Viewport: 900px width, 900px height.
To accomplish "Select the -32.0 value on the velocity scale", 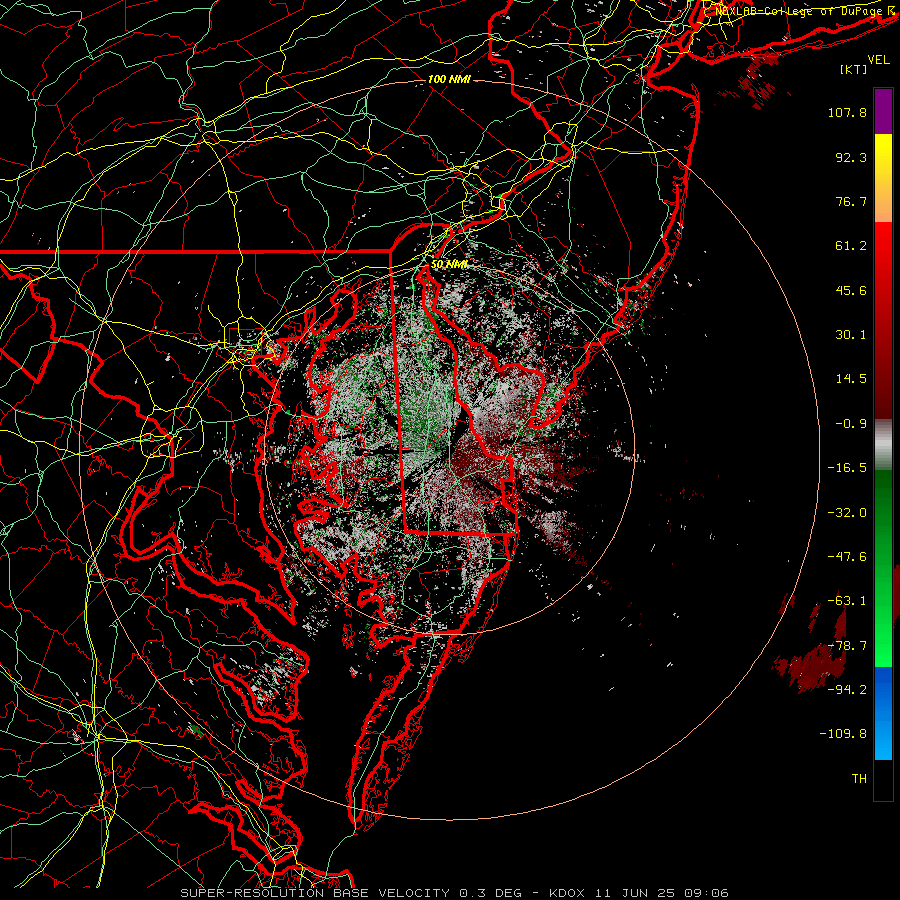I will click(847, 513).
